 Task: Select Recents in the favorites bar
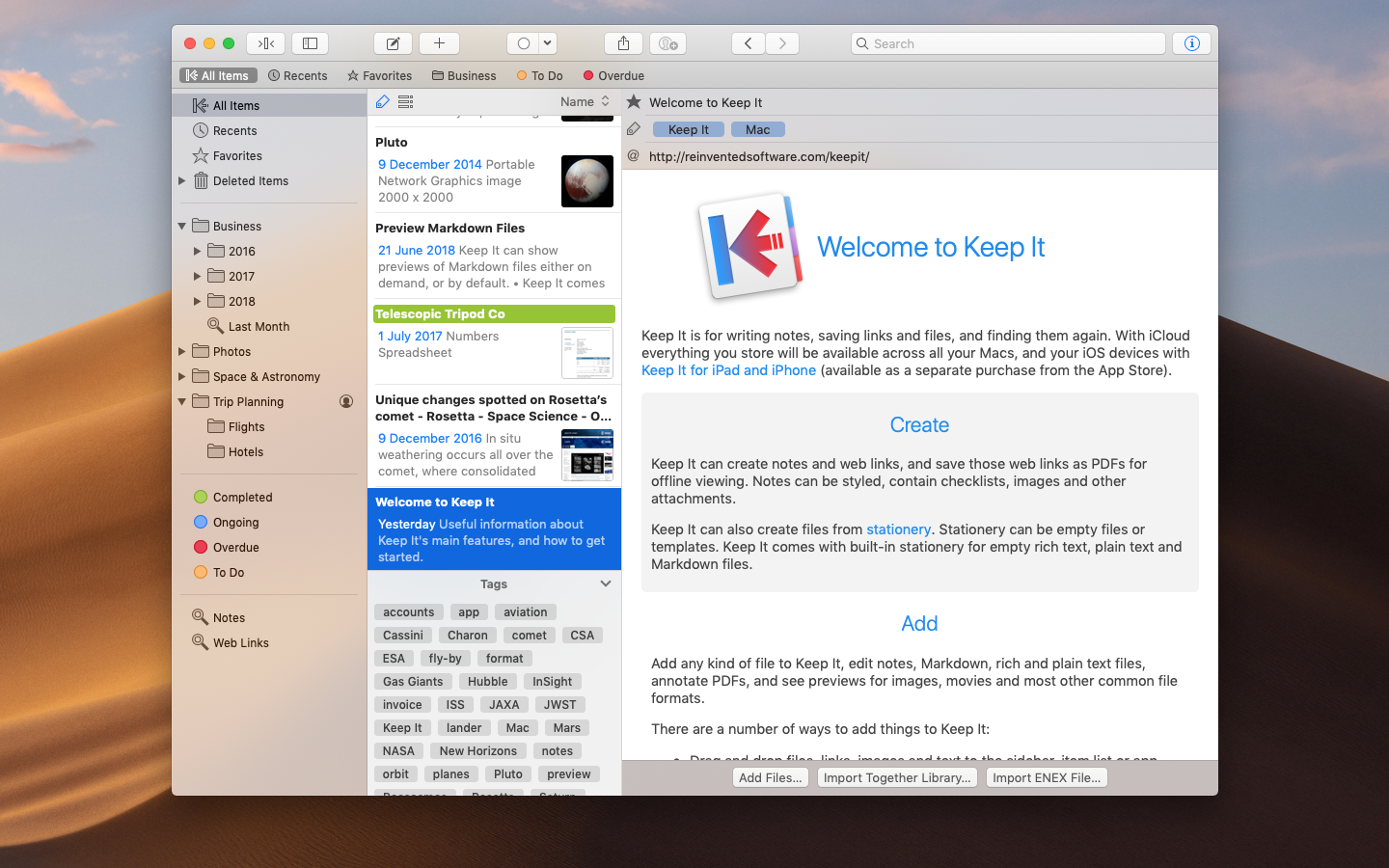tap(298, 75)
